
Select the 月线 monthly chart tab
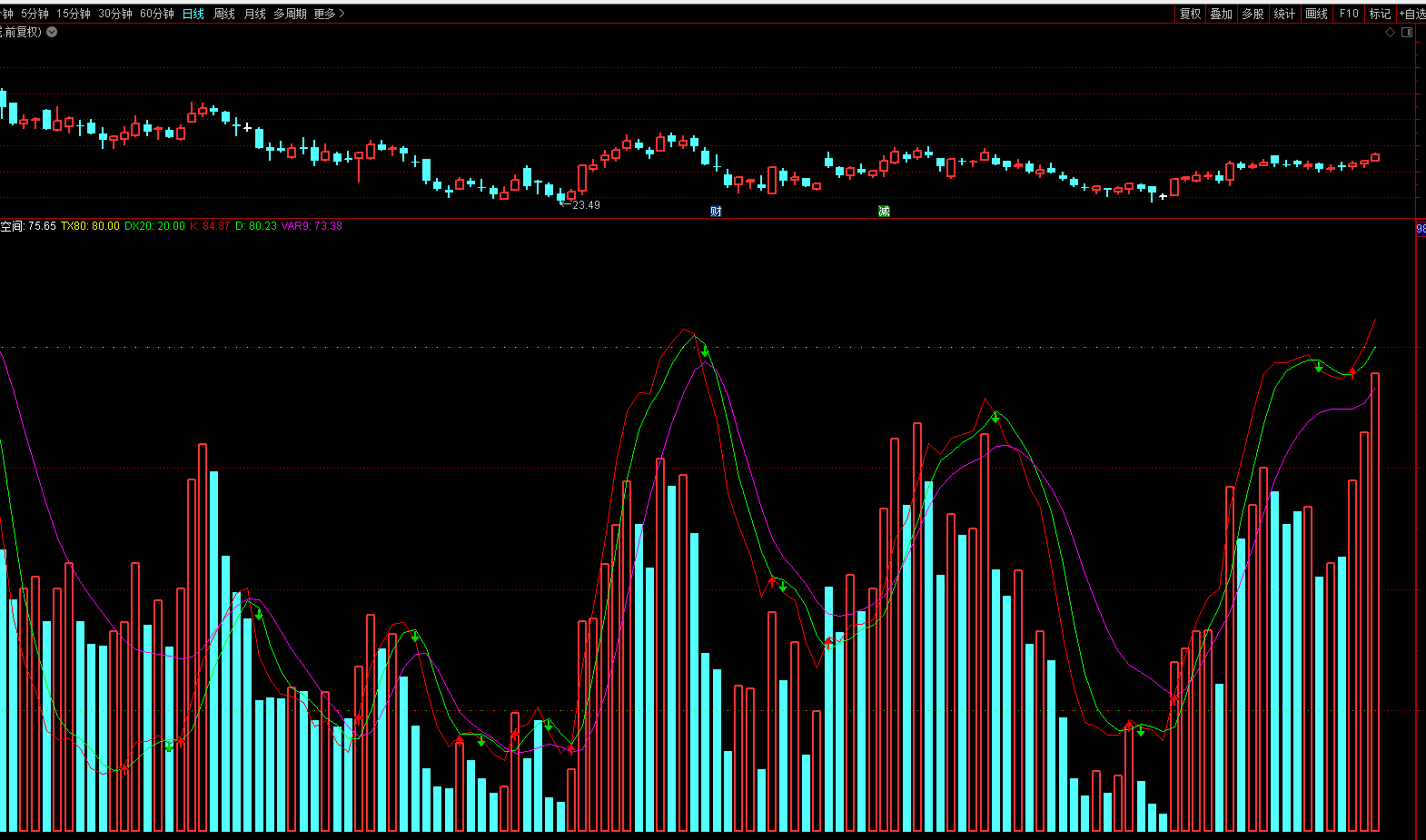point(254,14)
